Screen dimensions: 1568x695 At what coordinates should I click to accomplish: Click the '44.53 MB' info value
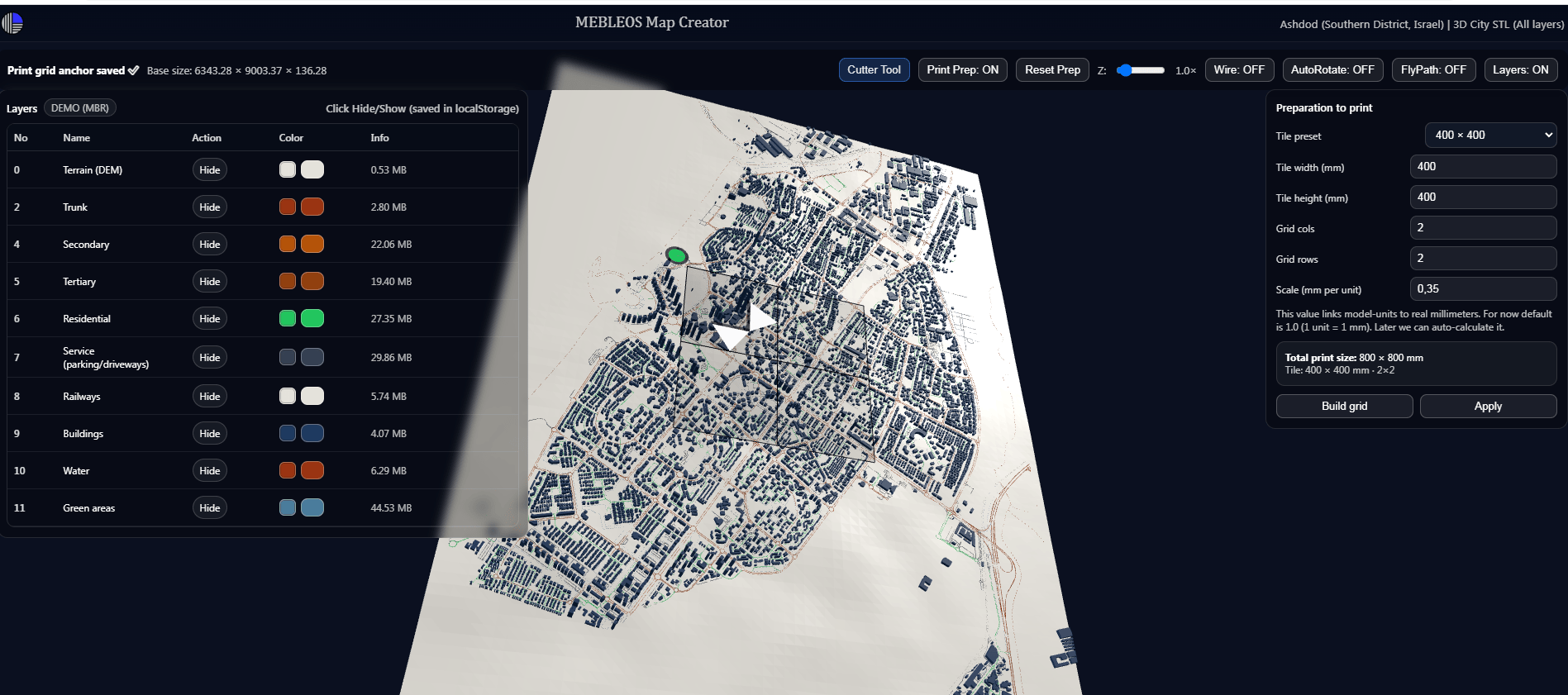tap(391, 507)
